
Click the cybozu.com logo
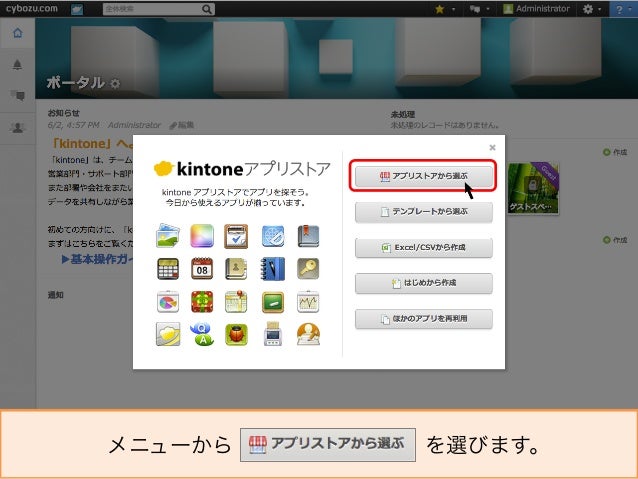click(31, 9)
